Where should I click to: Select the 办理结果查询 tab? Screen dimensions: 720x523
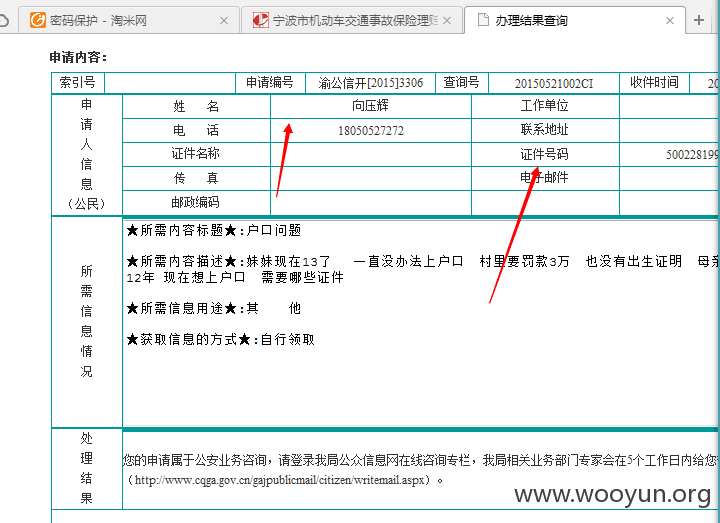575,20
